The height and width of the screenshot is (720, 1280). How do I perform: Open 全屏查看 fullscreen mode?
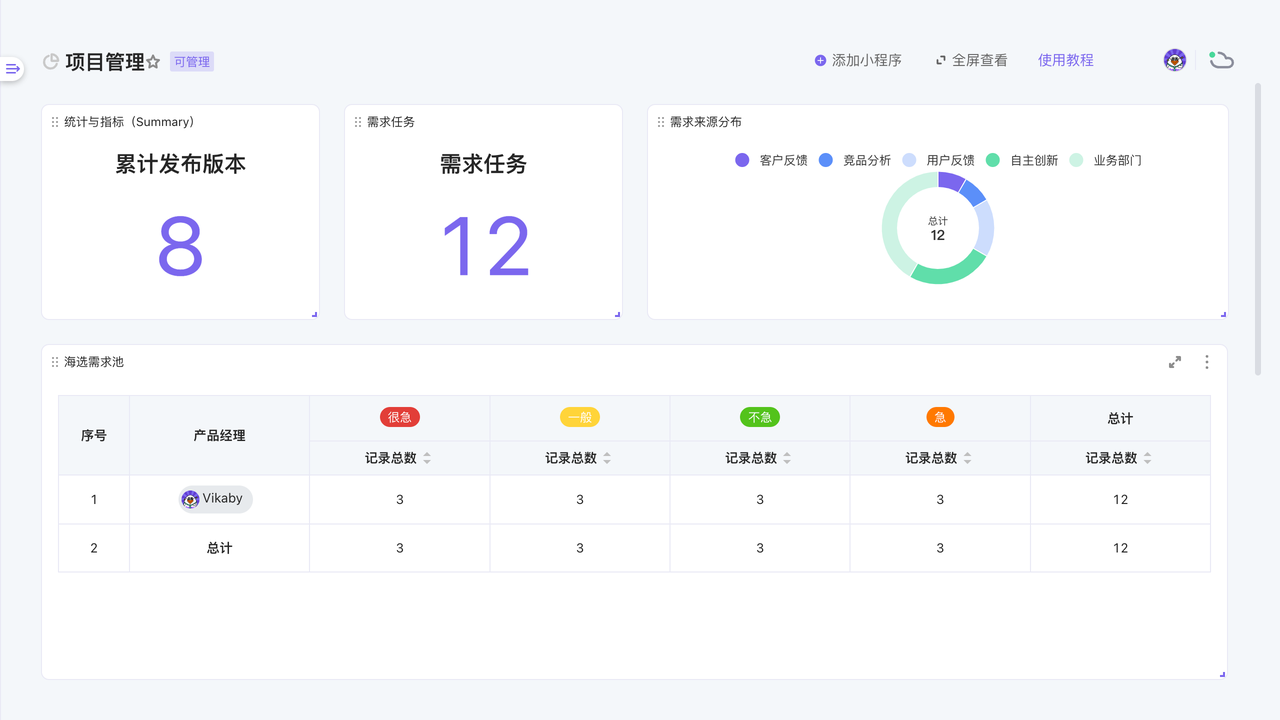coord(972,60)
